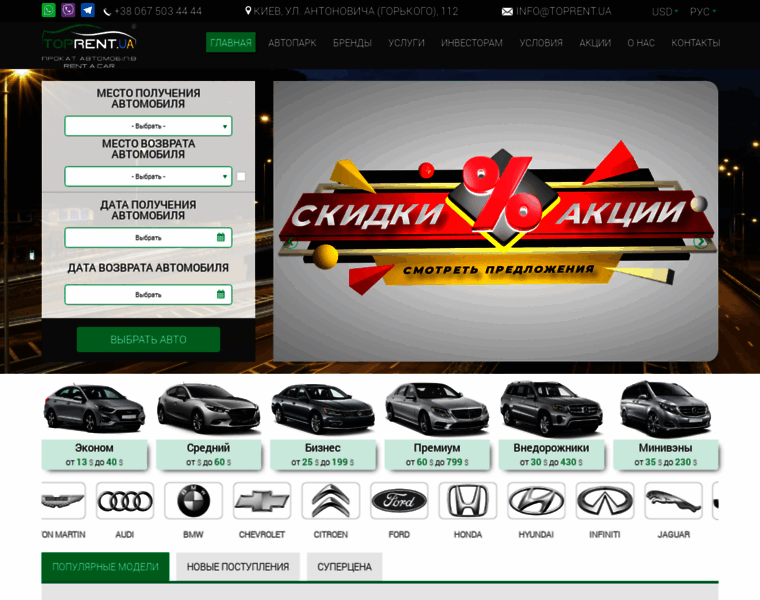Image resolution: width=760 pixels, height=600 pixels.
Task: Open the ИНВЕСТОРАМ menu item
Action: tap(472, 43)
